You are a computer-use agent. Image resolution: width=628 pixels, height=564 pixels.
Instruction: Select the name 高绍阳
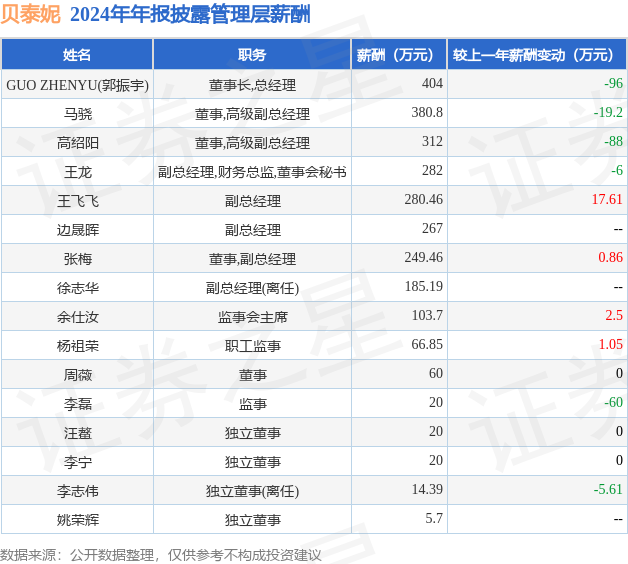pos(78,143)
